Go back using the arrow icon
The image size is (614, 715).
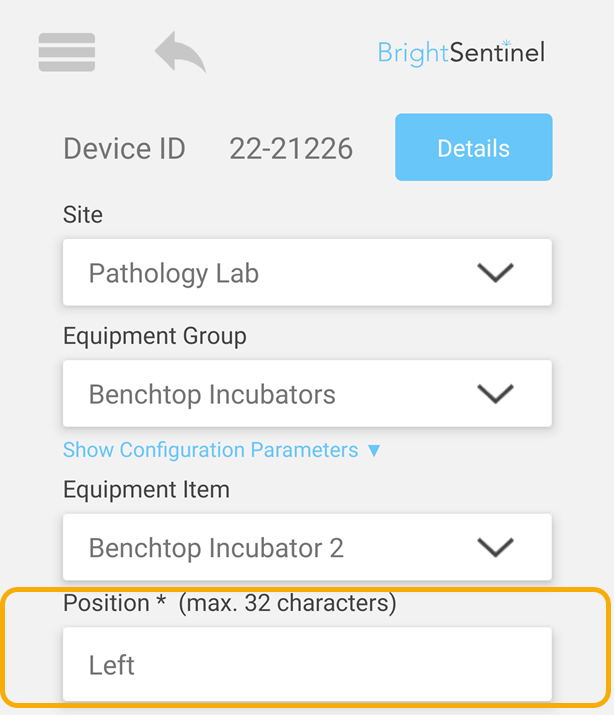pos(180,52)
